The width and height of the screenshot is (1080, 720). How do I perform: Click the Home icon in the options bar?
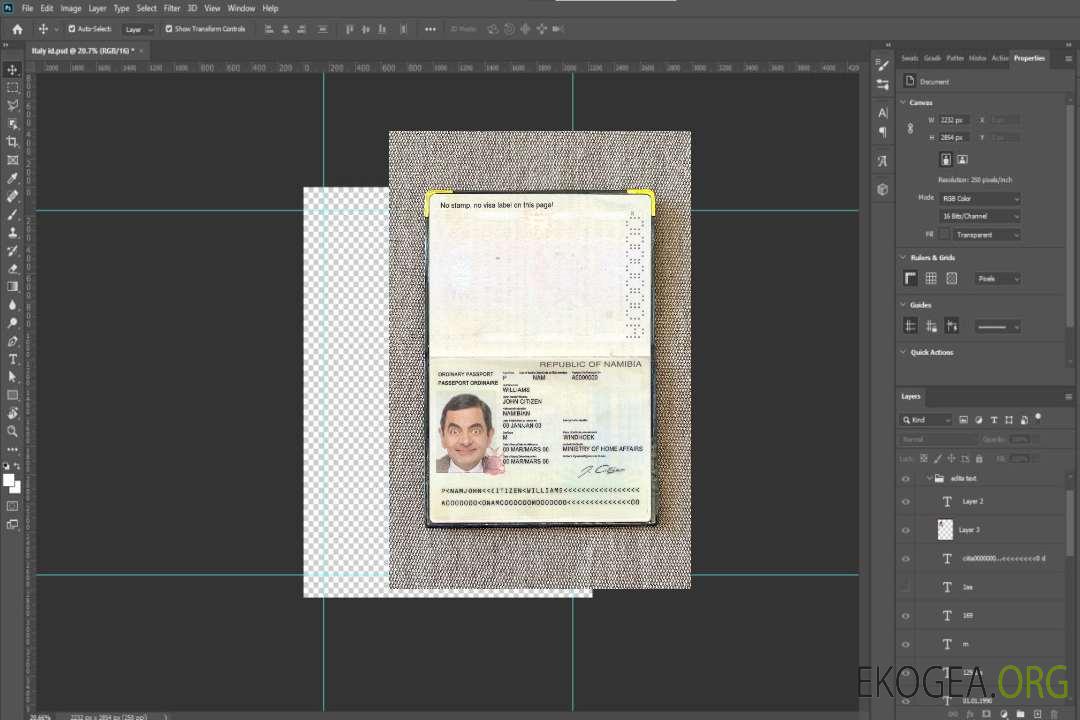[17, 29]
